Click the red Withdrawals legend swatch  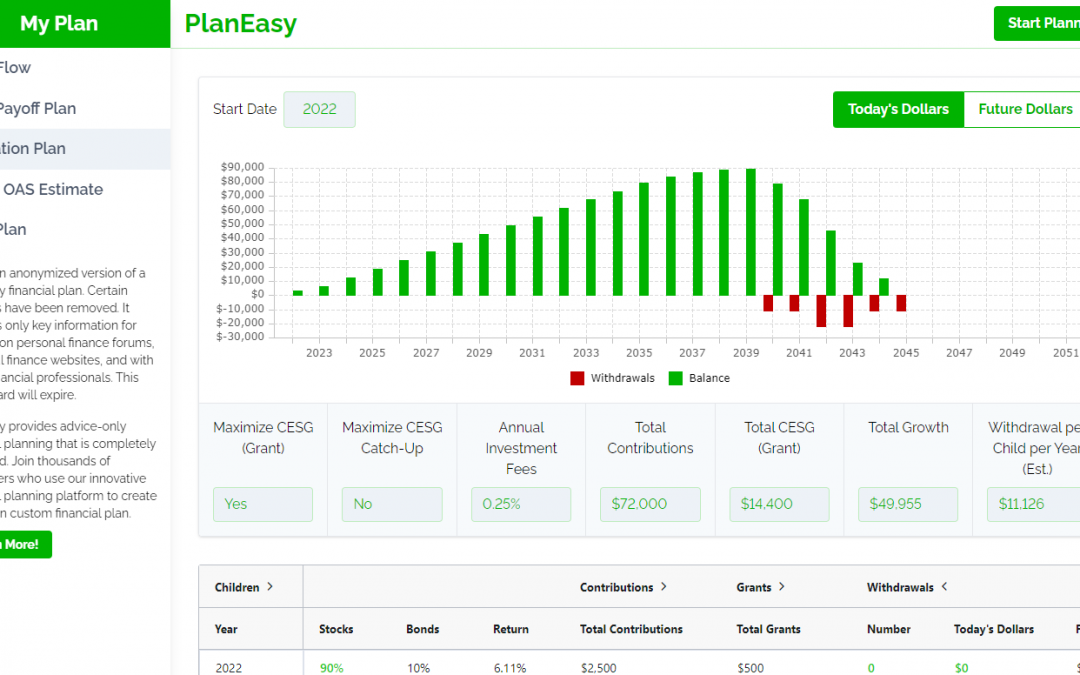[577, 378]
